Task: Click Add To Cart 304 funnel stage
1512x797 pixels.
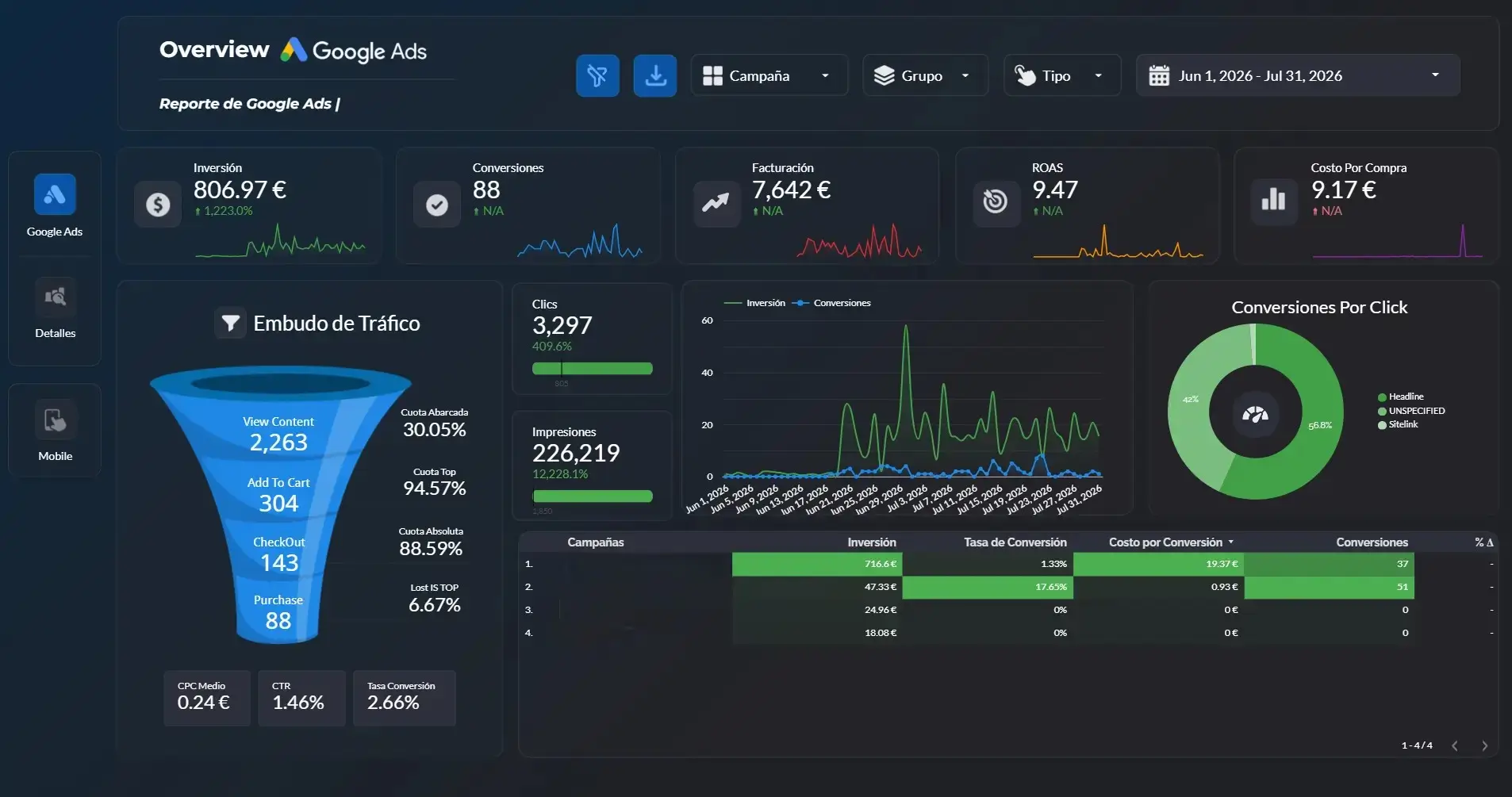Action: (278, 495)
